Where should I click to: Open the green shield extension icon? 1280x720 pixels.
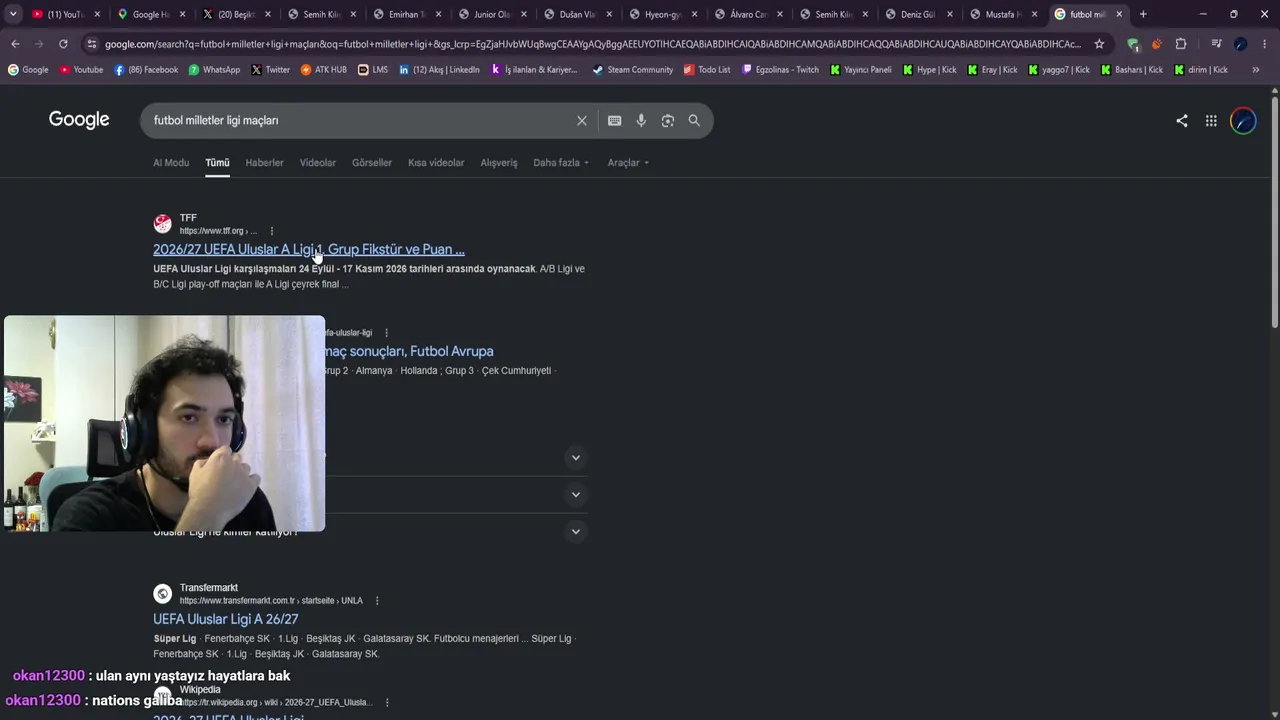click(x=1132, y=44)
